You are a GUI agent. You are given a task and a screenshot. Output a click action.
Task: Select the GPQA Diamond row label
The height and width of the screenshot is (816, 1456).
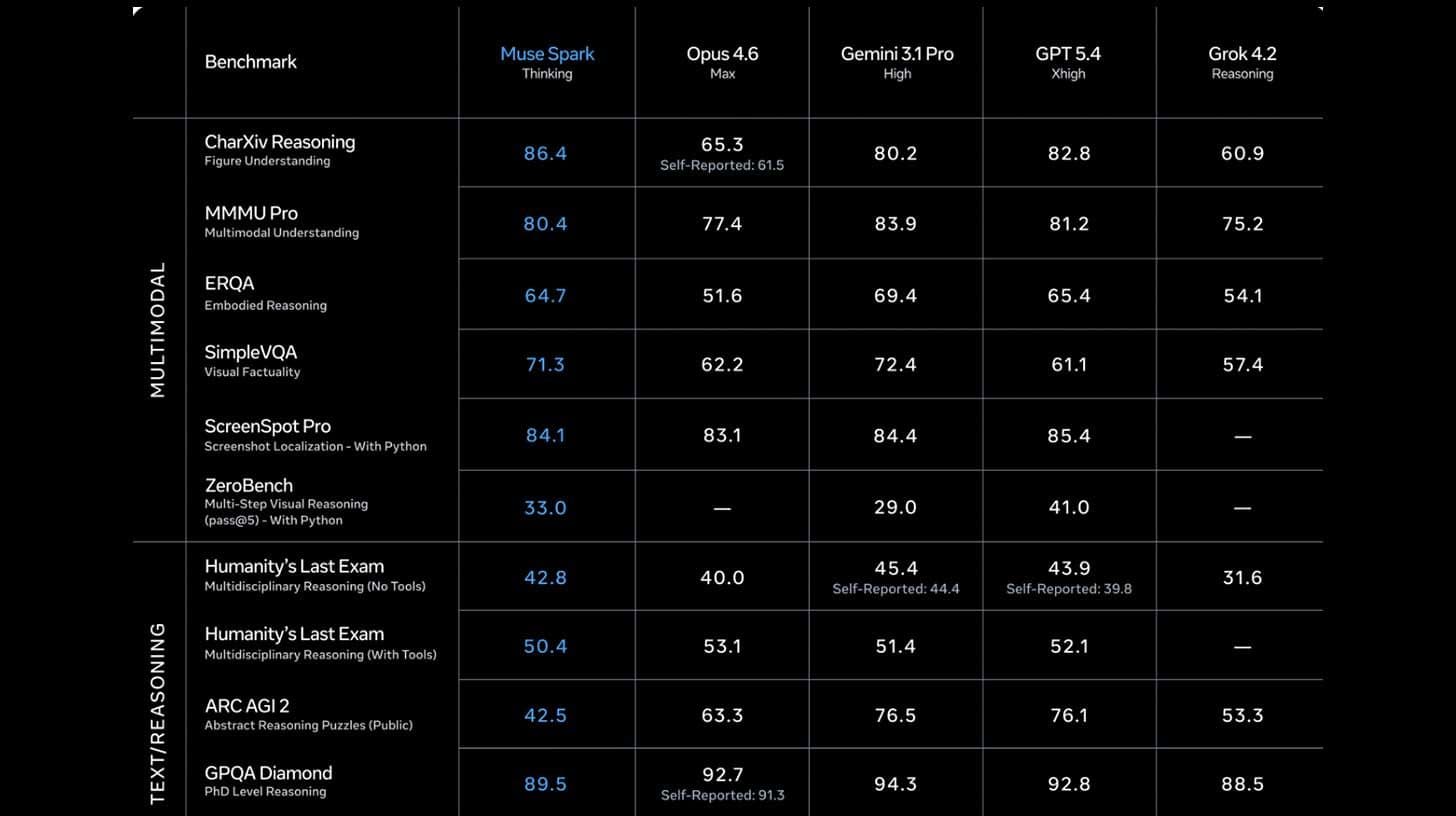point(268,773)
